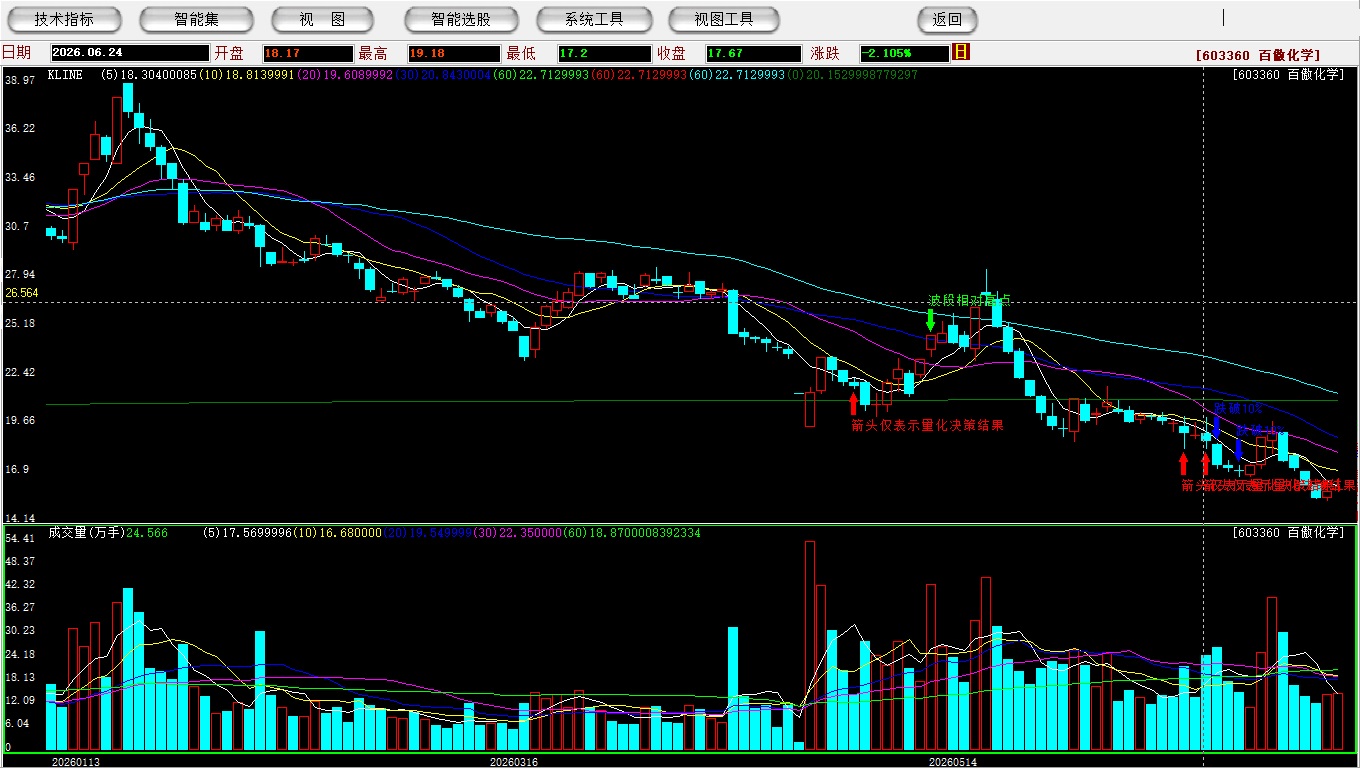This screenshot has width=1360, height=768.
Task: Click the leftmost red arrow near chart's right end
Action: coord(1183,464)
